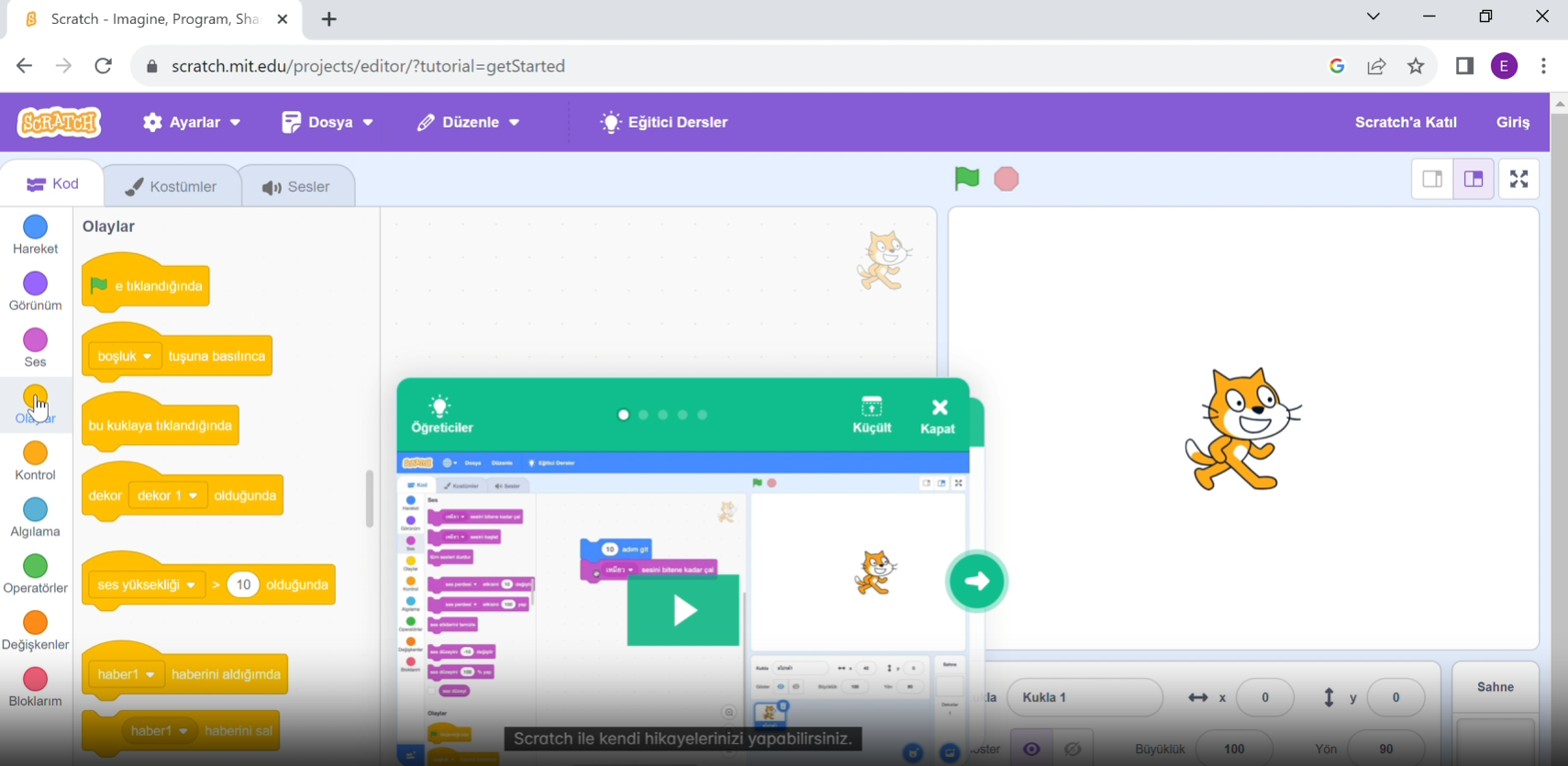Image resolution: width=1568 pixels, height=766 pixels.
Task: Click the blocks palette scrollbar
Action: (x=370, y=499)
